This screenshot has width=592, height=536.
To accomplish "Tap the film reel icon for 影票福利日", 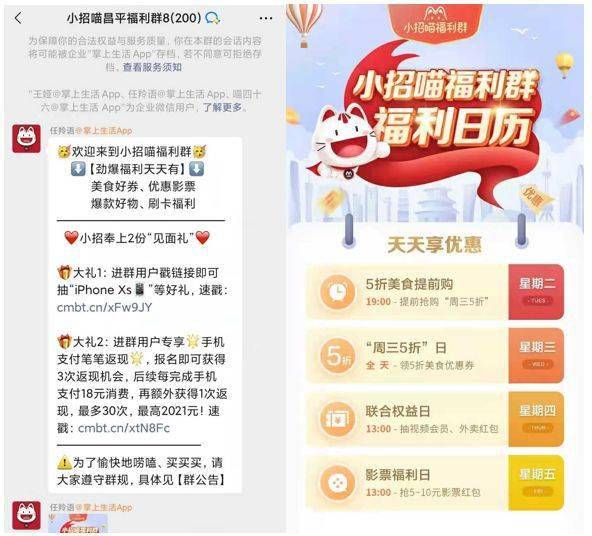I will 337,482.
